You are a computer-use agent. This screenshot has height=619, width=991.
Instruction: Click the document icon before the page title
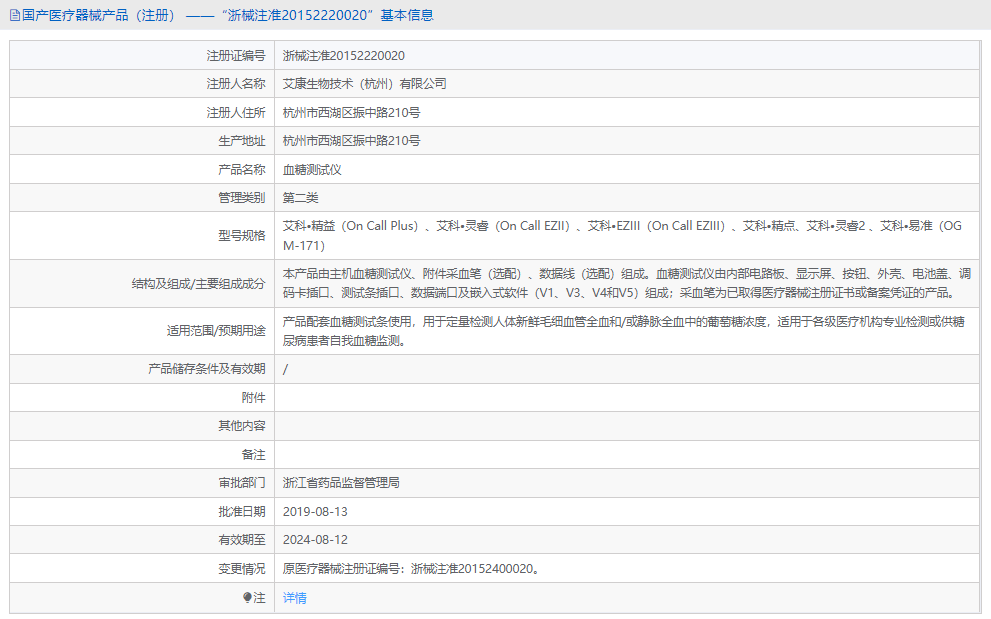point(16,15)
